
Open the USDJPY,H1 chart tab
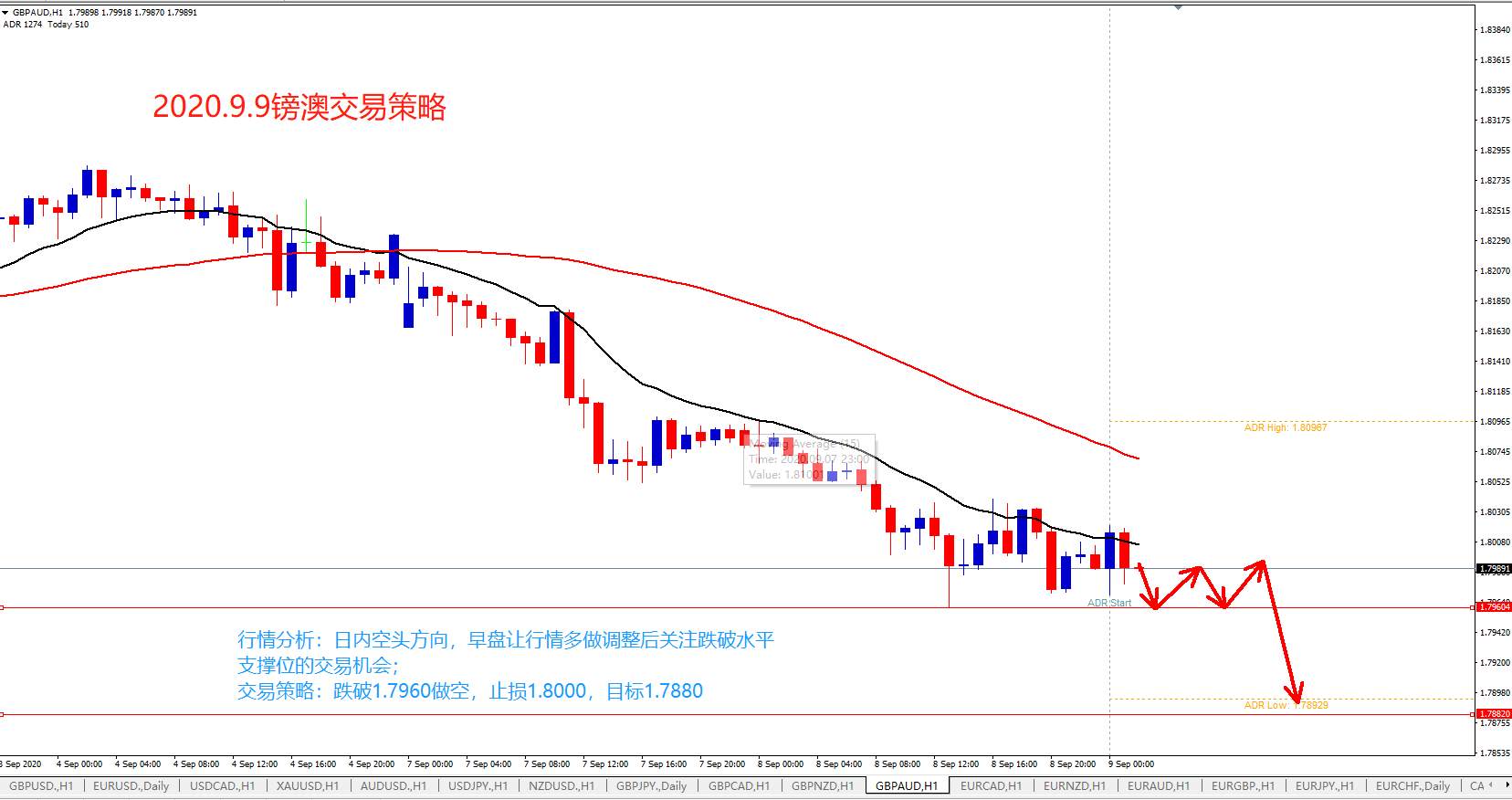click(x=478, y=785)
